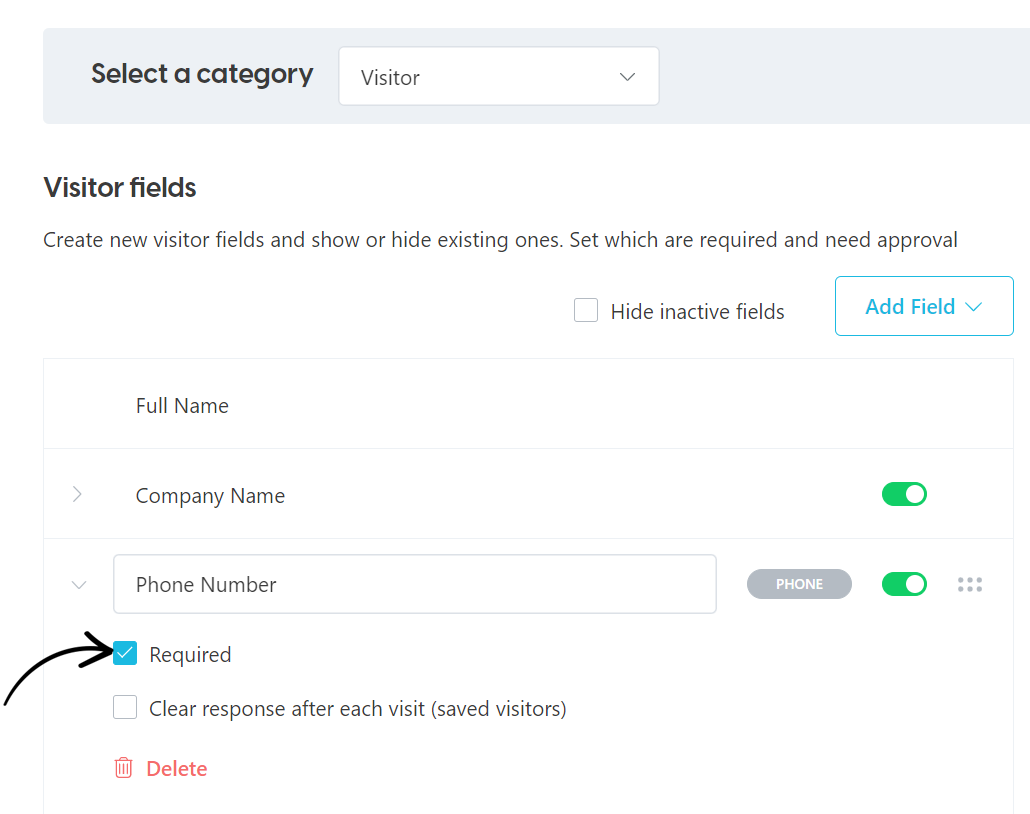
Task: Turn off the Phone Number toggle switch
Action: (x=904, y=583)
